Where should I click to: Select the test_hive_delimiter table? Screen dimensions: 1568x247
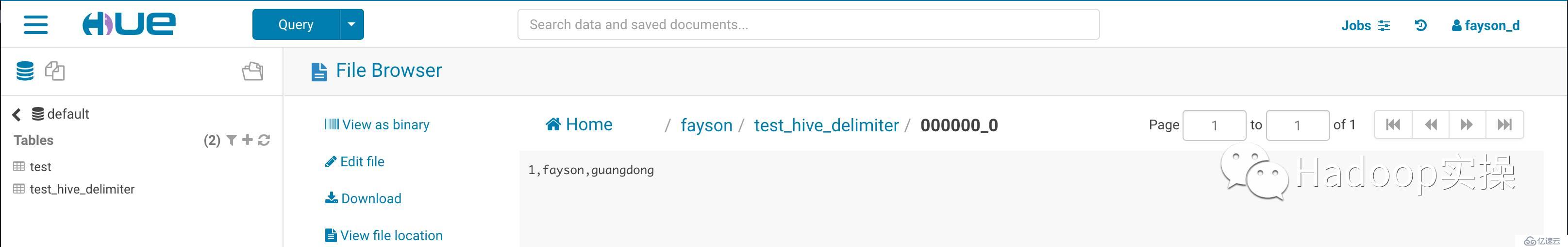[82, 189]
